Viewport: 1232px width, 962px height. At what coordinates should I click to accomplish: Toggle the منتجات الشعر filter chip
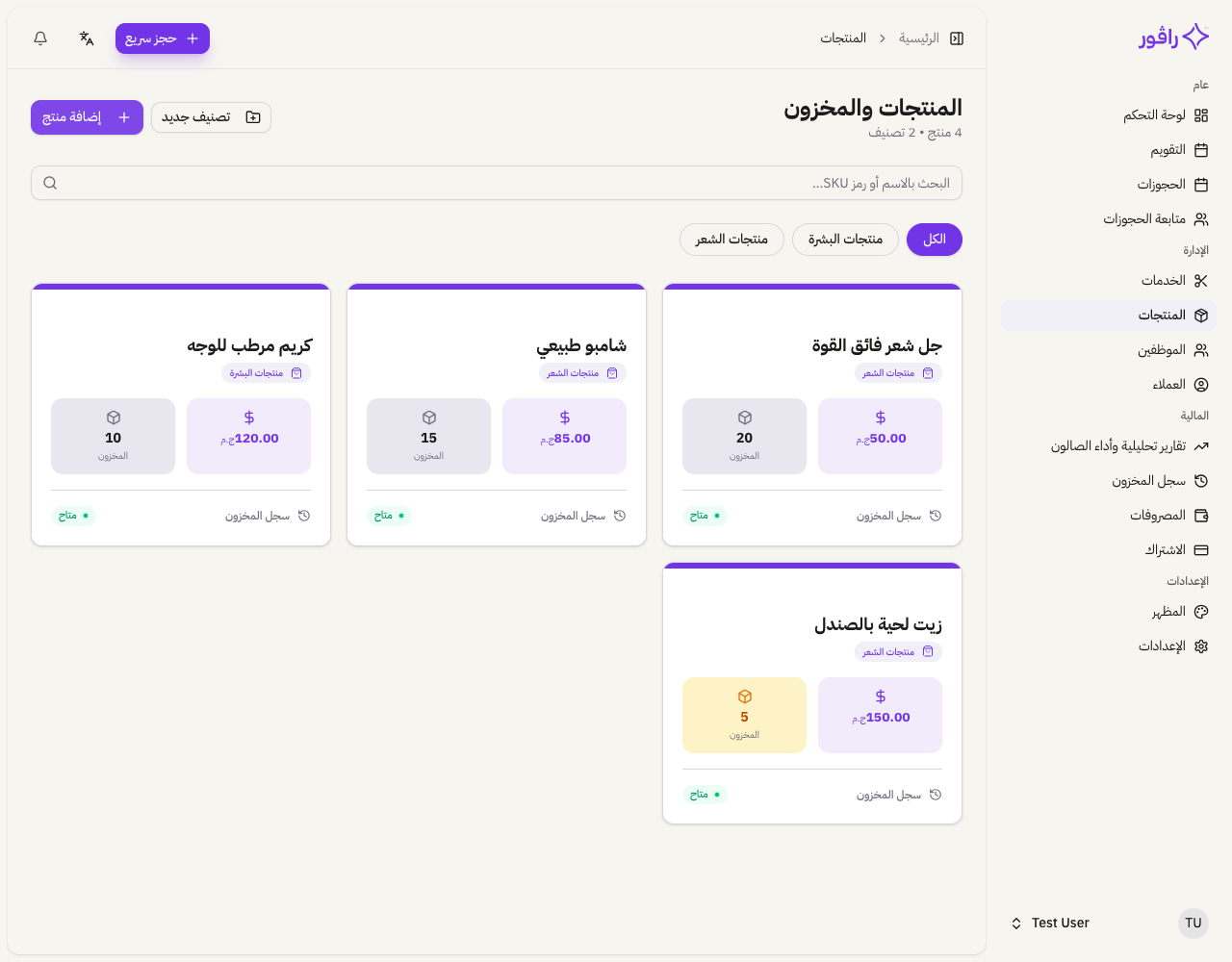coord(731,239)
